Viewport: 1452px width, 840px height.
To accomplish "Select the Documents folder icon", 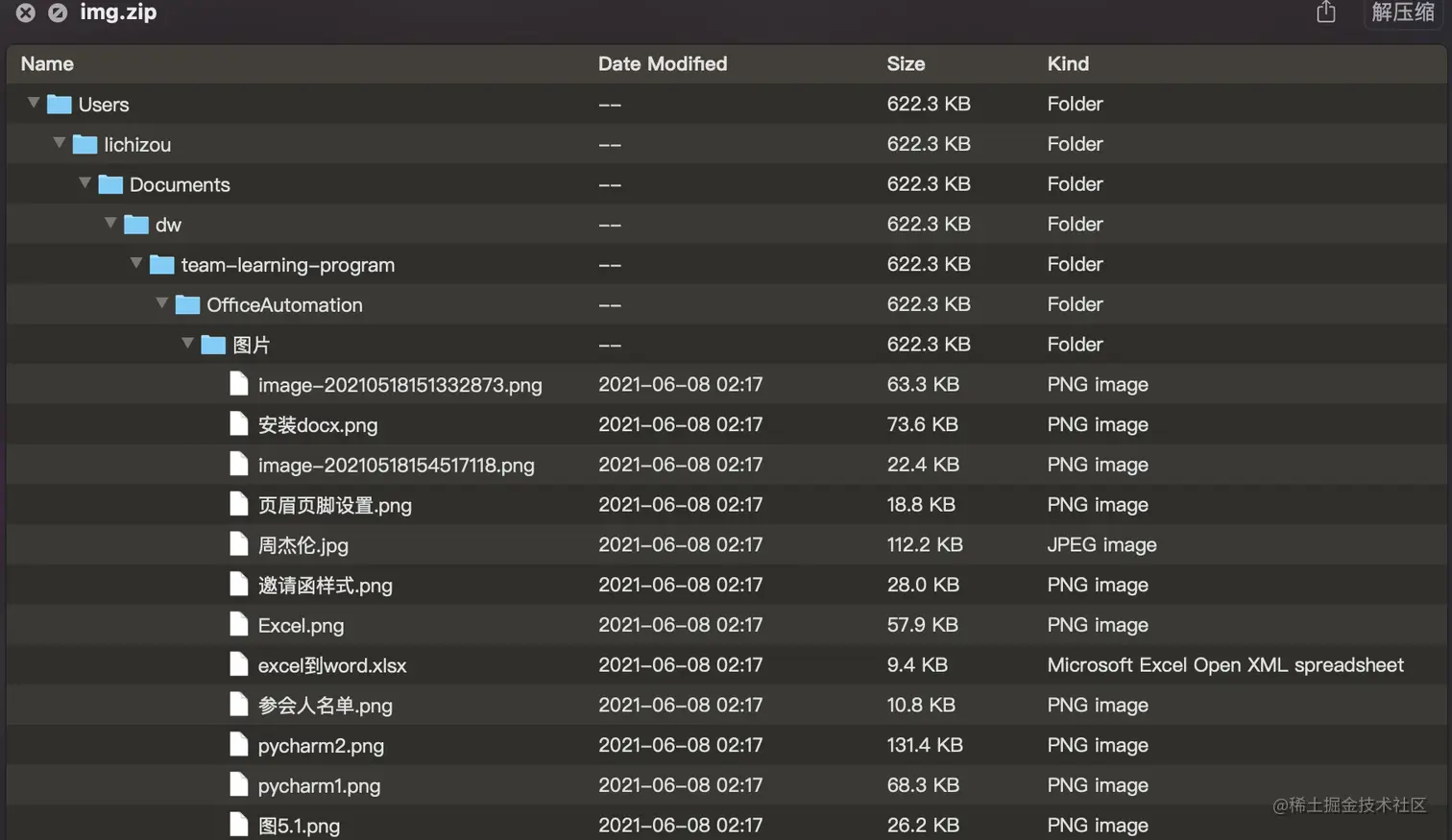I will point(111,184).
